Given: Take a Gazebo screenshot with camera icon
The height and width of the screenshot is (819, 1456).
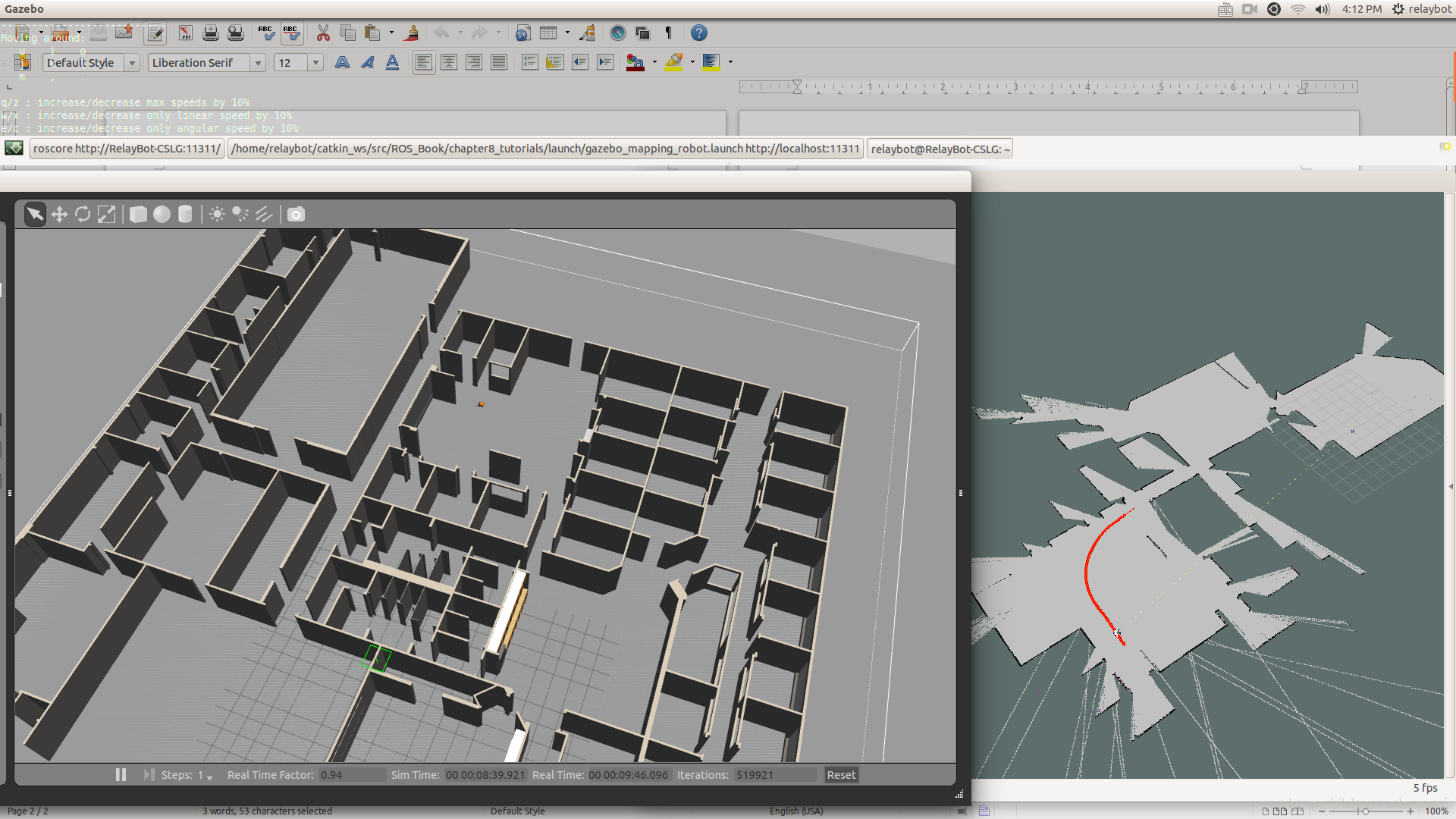Looking at the screenshot, I should pos(296,215).
